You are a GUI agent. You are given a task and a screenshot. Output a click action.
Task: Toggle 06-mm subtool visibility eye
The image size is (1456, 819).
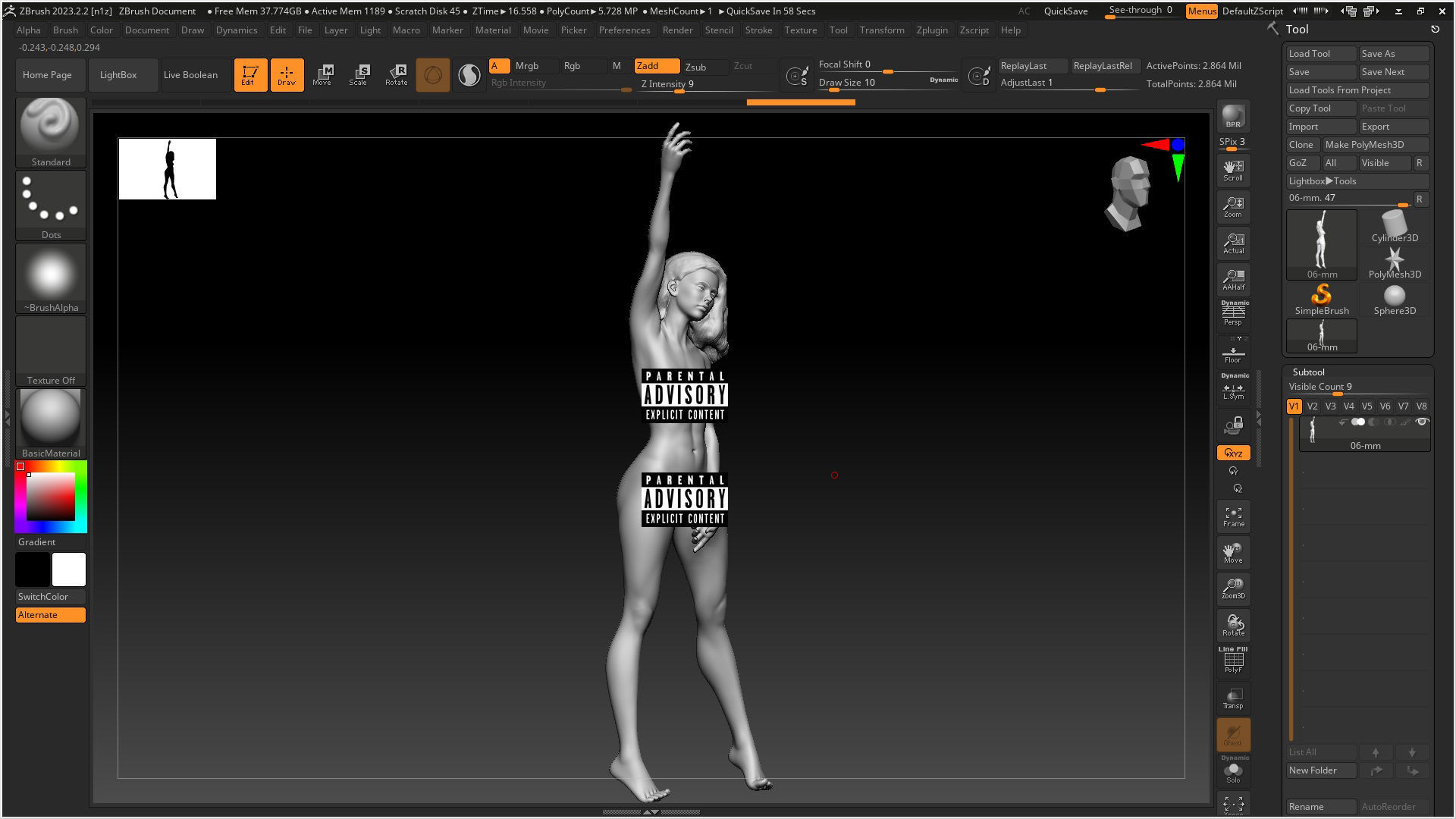(1422, 422)
